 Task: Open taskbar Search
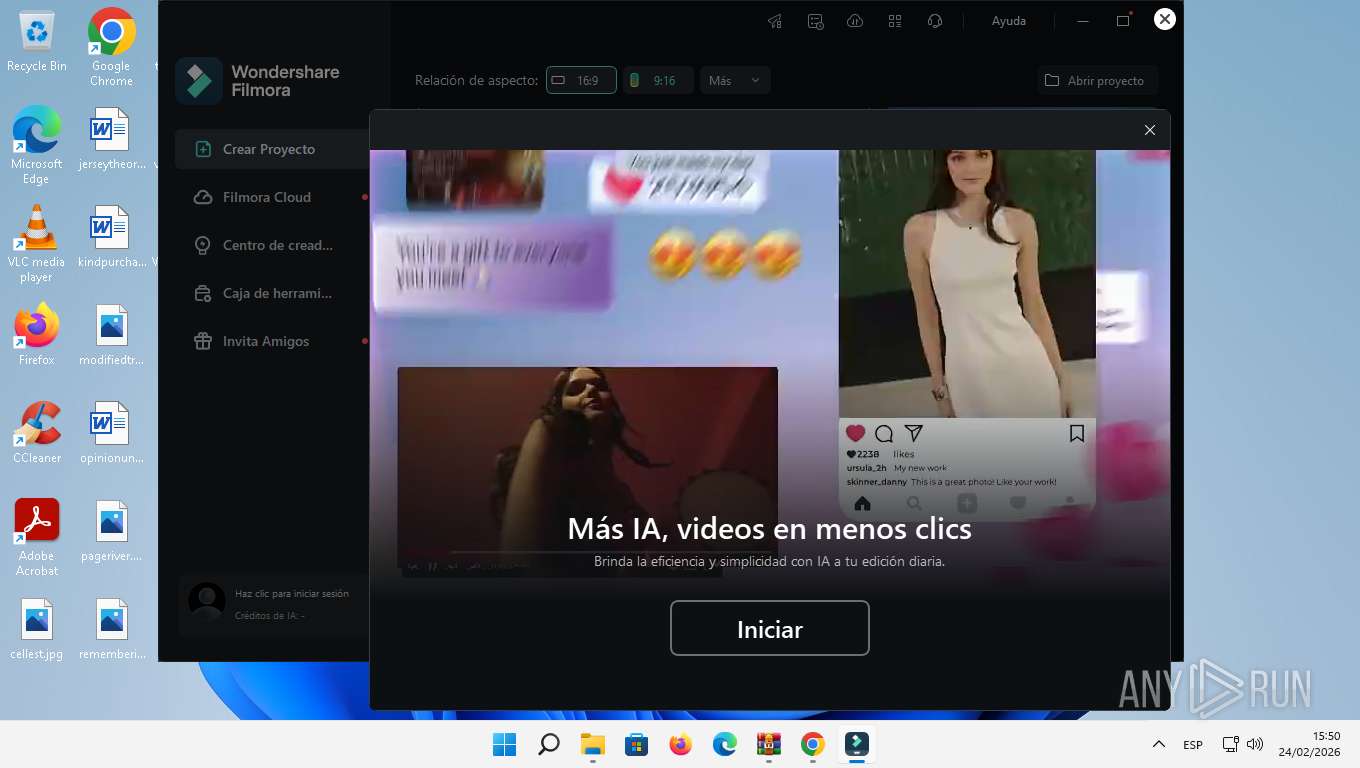pos(549,744)
